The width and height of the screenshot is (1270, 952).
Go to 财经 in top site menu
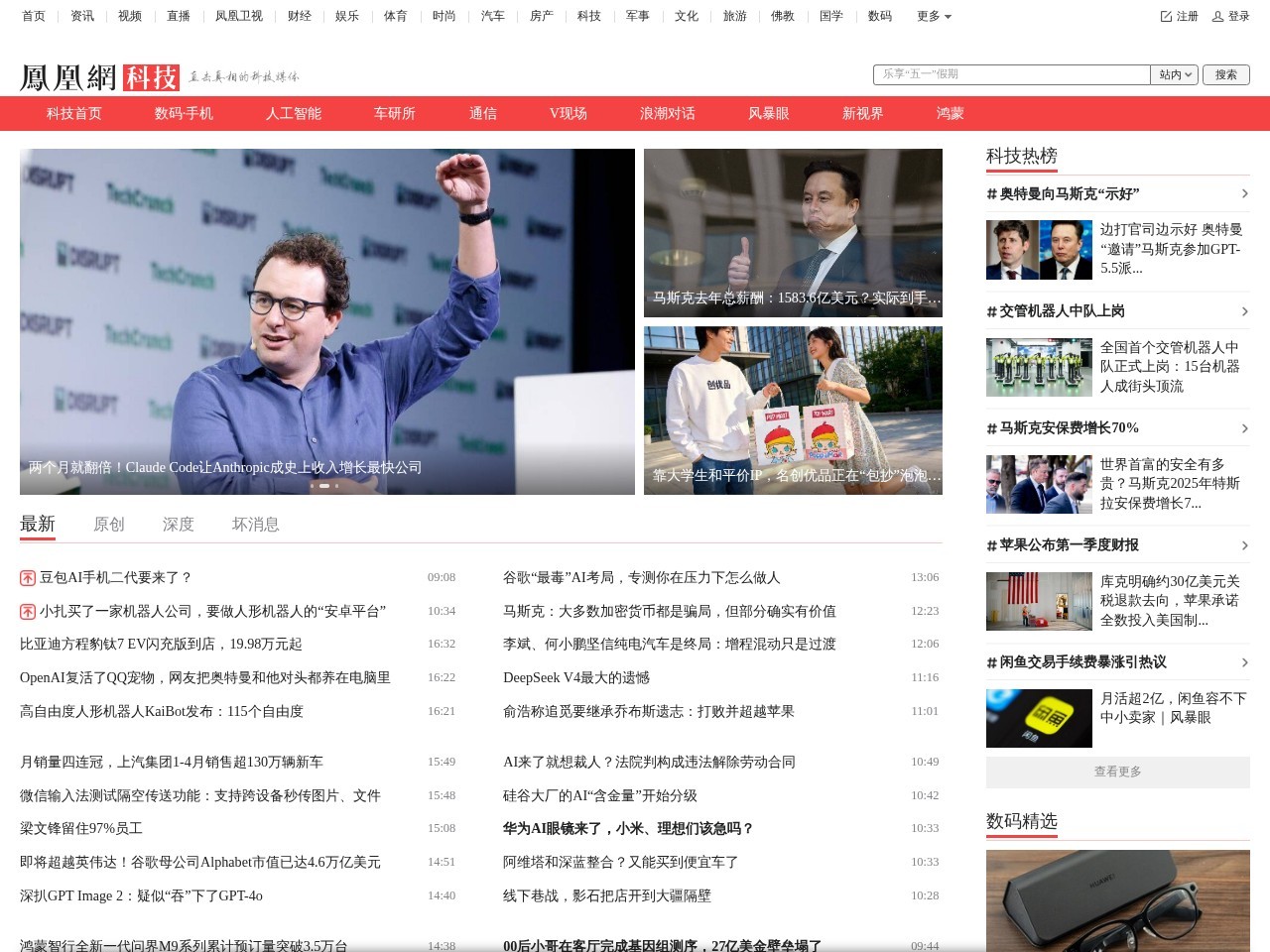tap(300, 17)
